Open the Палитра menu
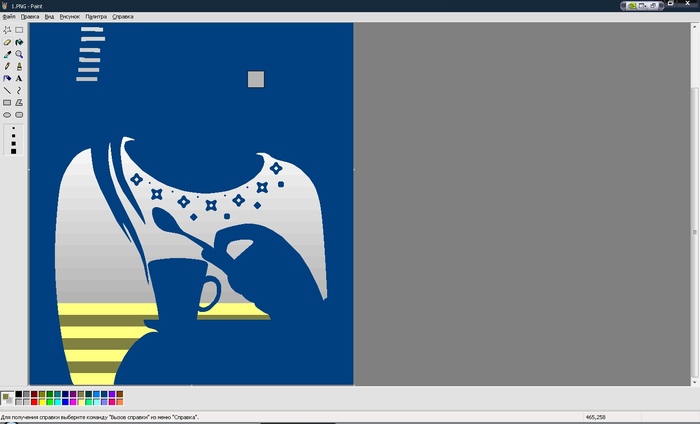This screenshot has height=424, width=700. point(96,17)
